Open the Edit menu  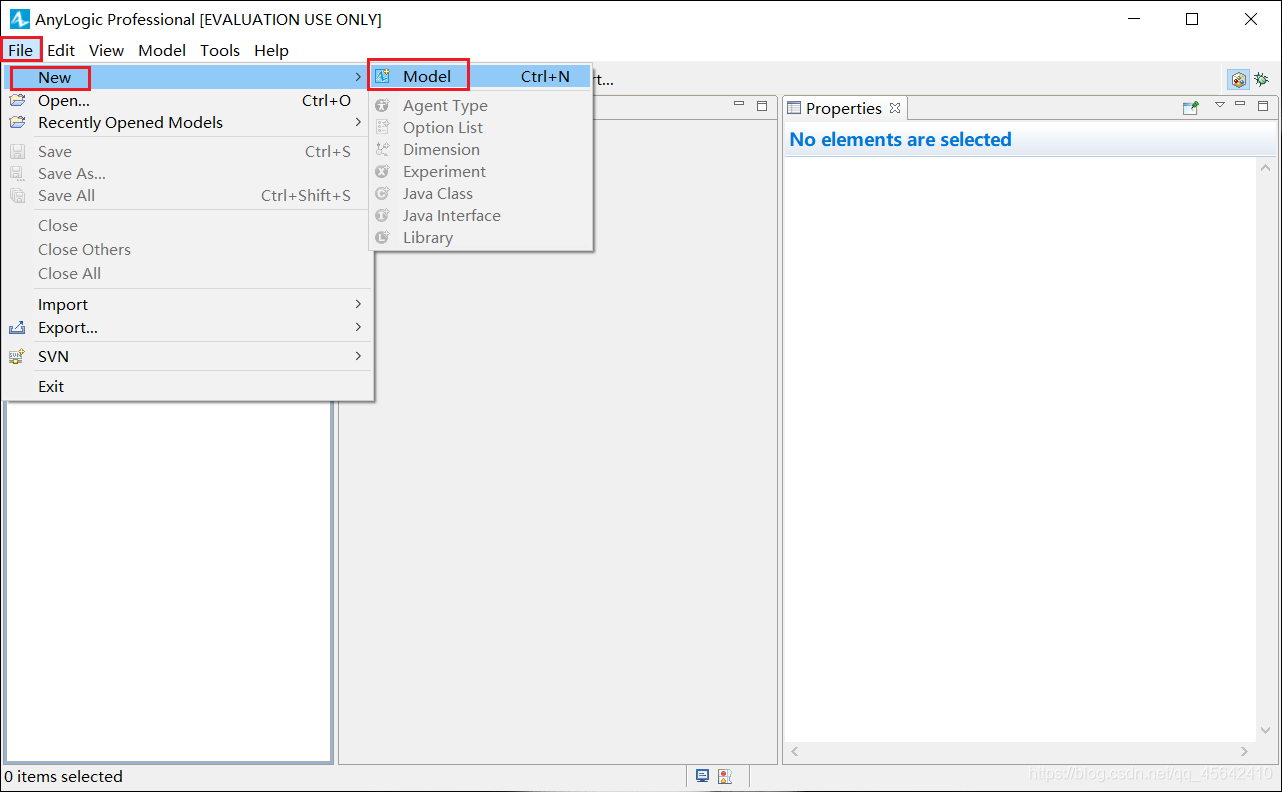coord(61,50)
